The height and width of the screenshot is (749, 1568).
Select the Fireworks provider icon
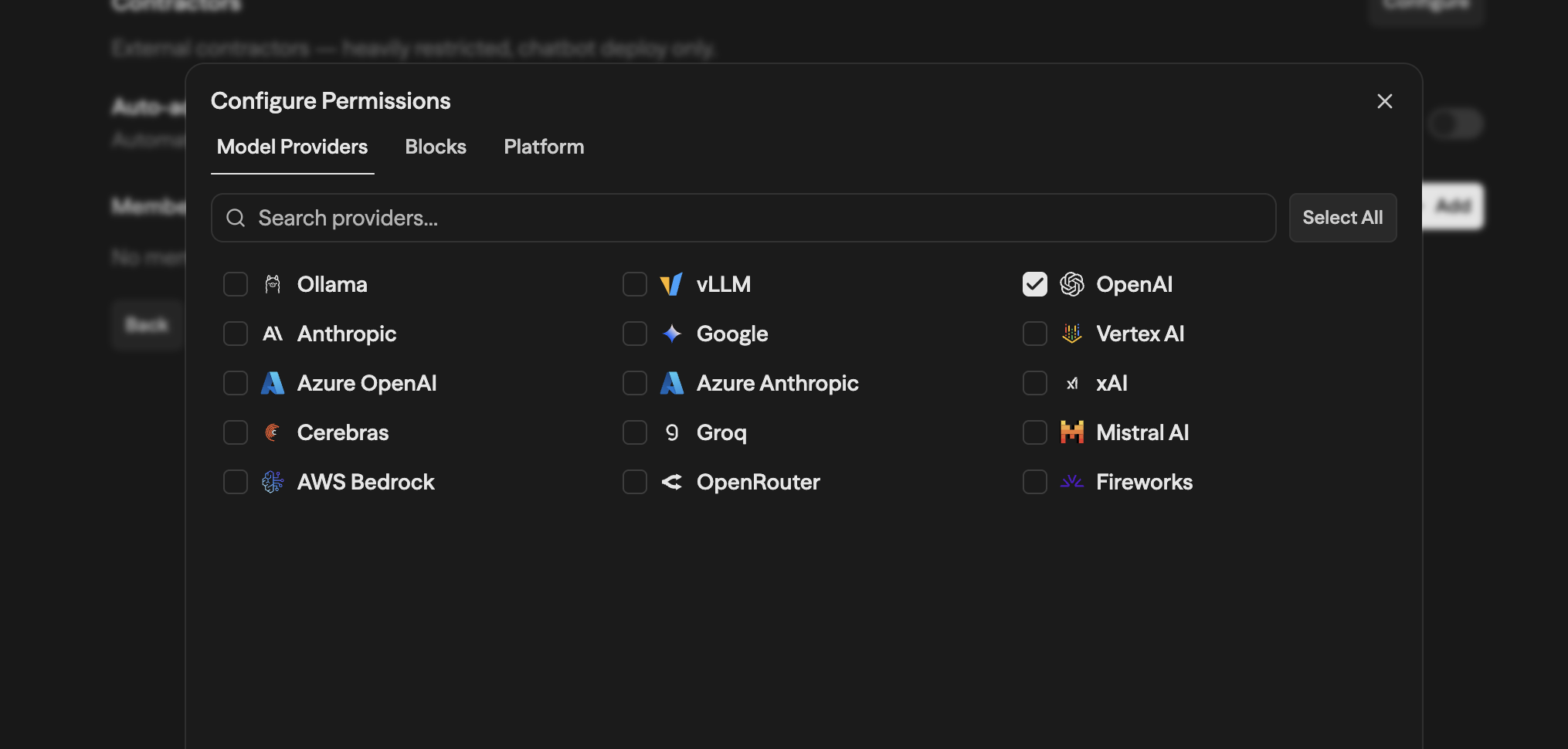[x=1072, y=482]
